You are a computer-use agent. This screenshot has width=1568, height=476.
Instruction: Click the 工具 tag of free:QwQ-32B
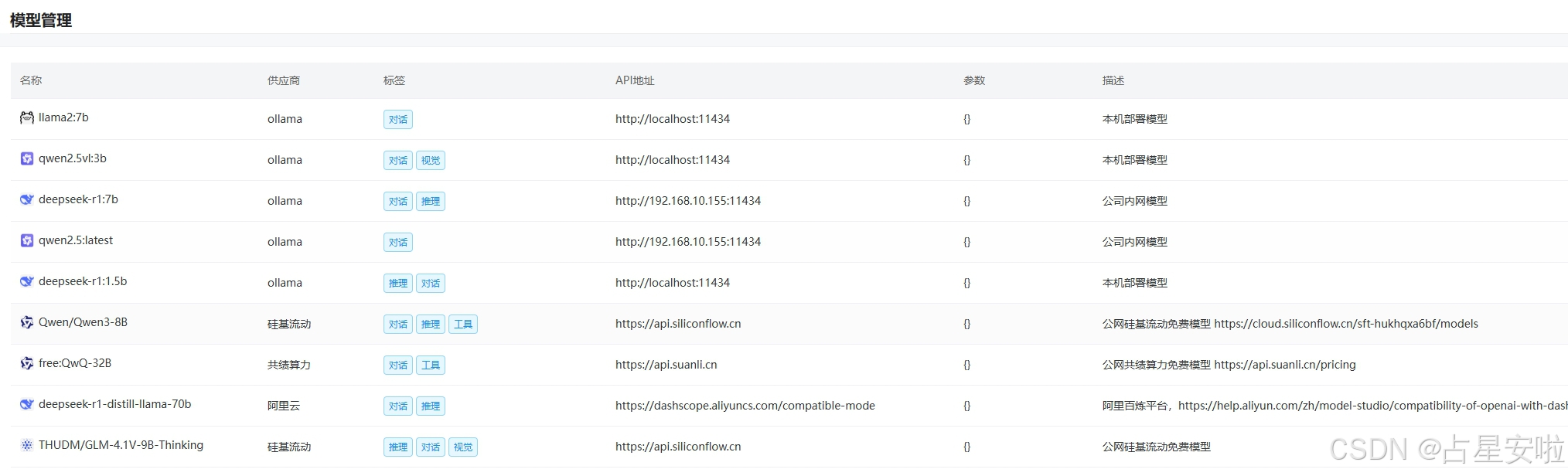pos(431,365)
